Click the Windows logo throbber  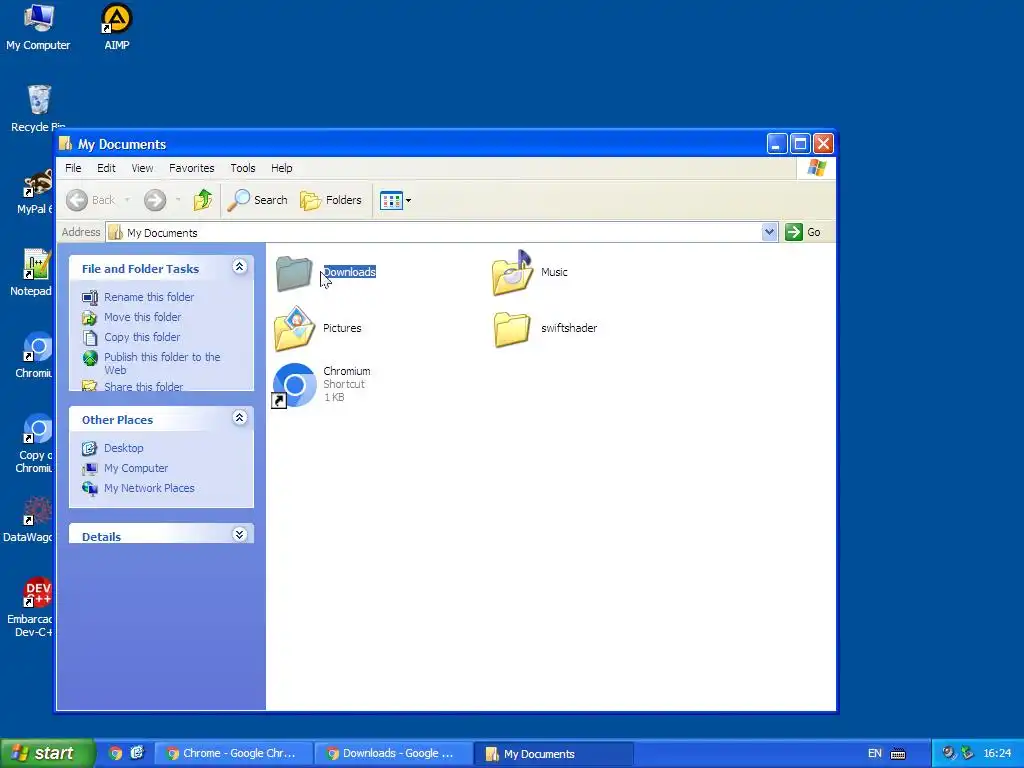(x=816, y=168)
